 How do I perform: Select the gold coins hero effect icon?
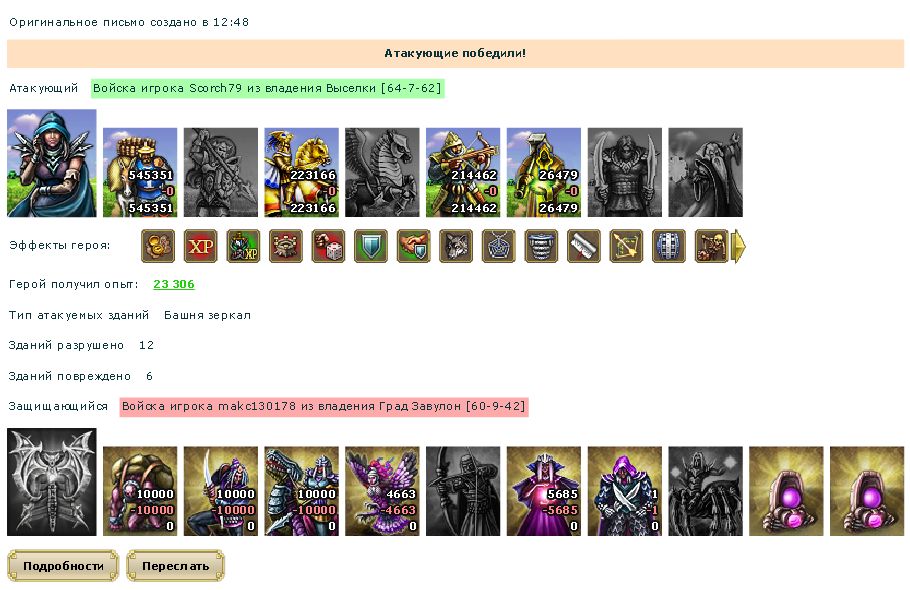(x=158, y=246)
